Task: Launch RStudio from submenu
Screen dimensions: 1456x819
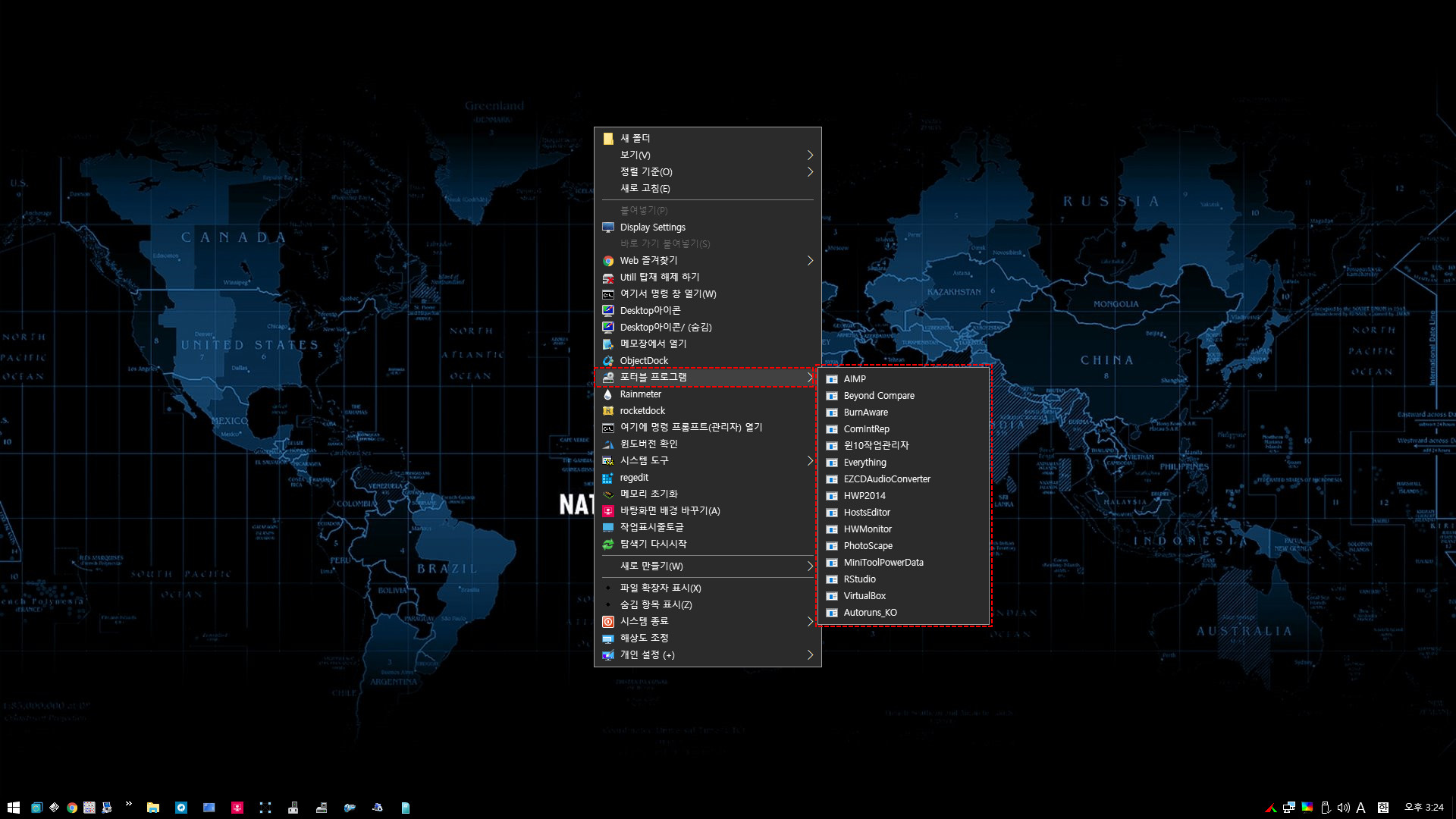Action: pos(904,579)
